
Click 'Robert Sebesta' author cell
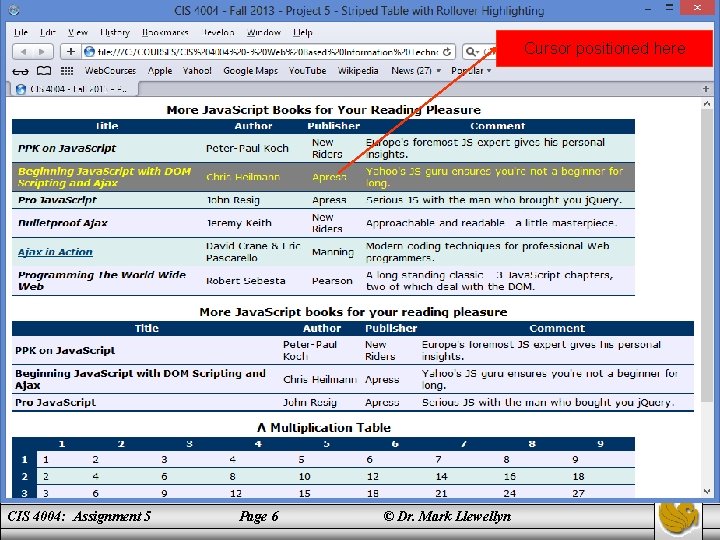pos(246,281)
